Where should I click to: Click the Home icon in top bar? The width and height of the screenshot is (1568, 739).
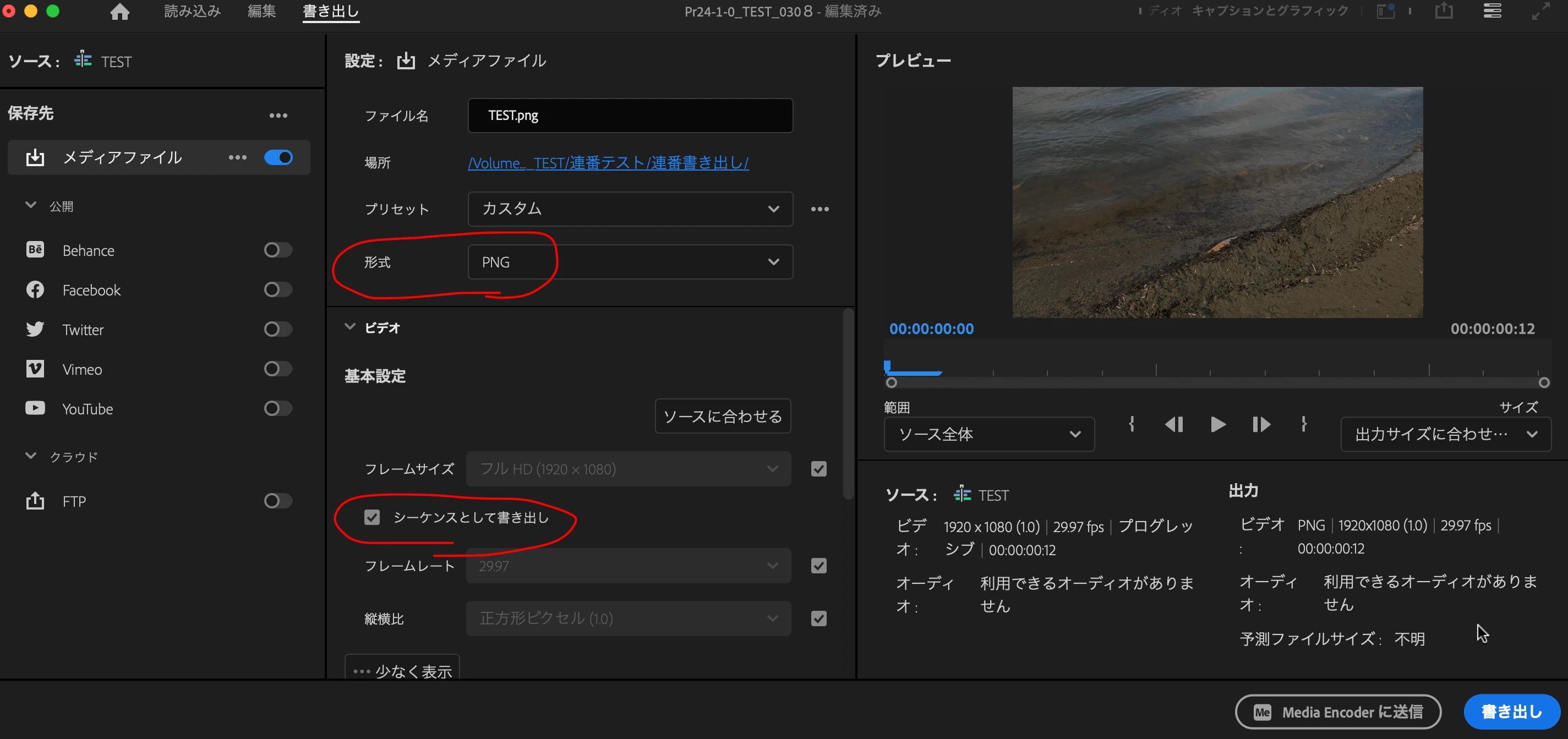[119, 12]
